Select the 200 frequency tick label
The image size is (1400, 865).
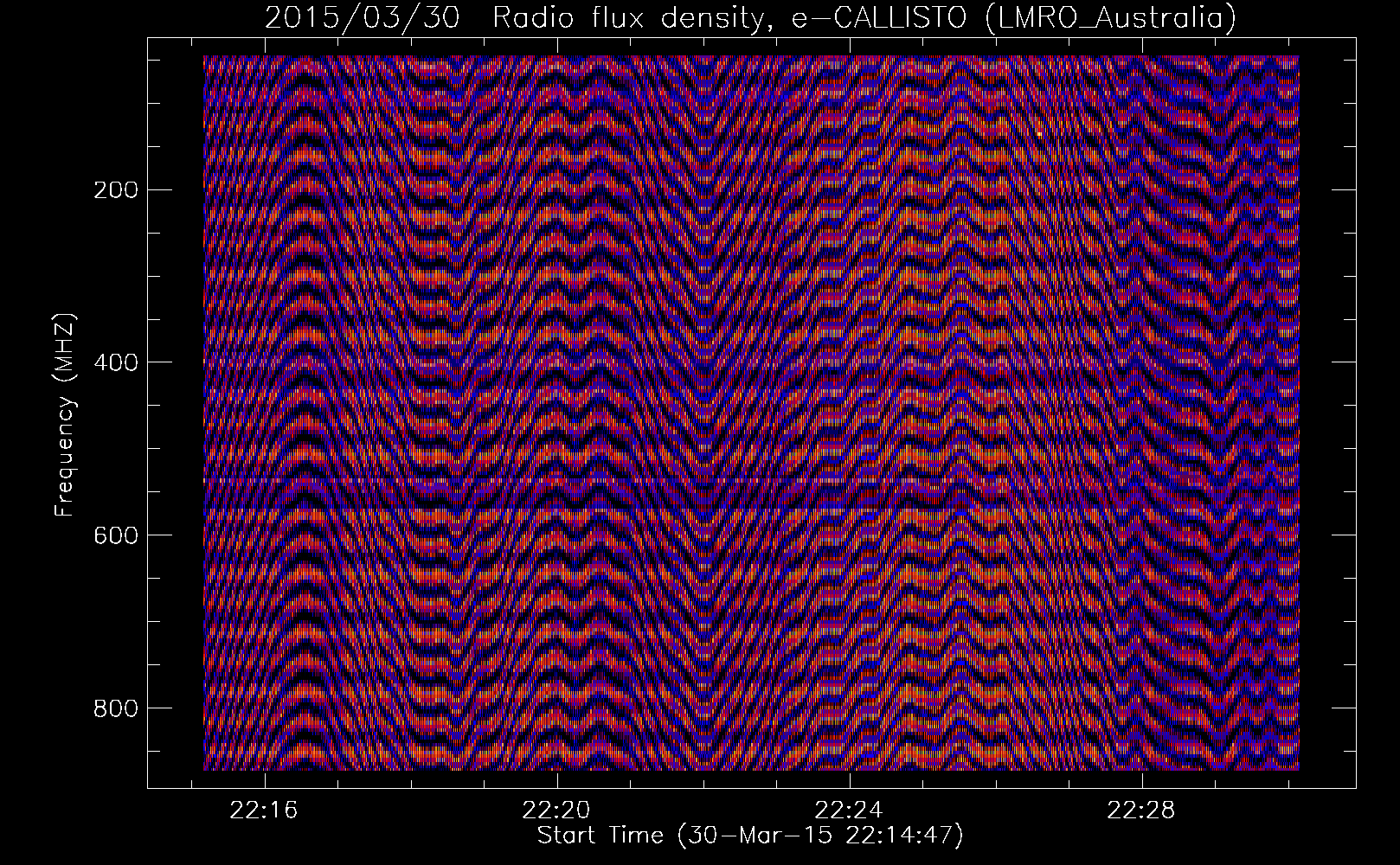[x=114, y=189]
